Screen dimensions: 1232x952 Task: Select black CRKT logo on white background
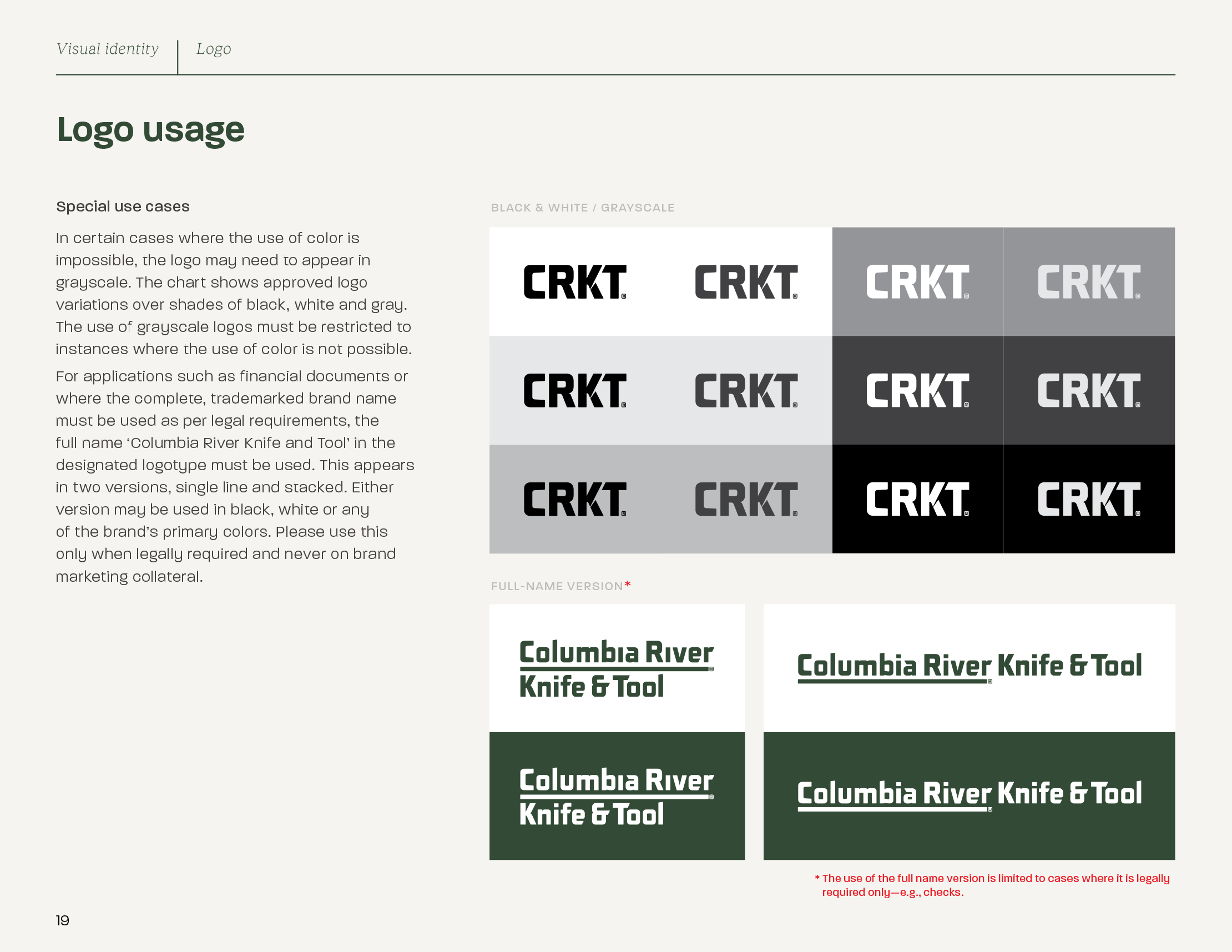[x=575, y=281]
